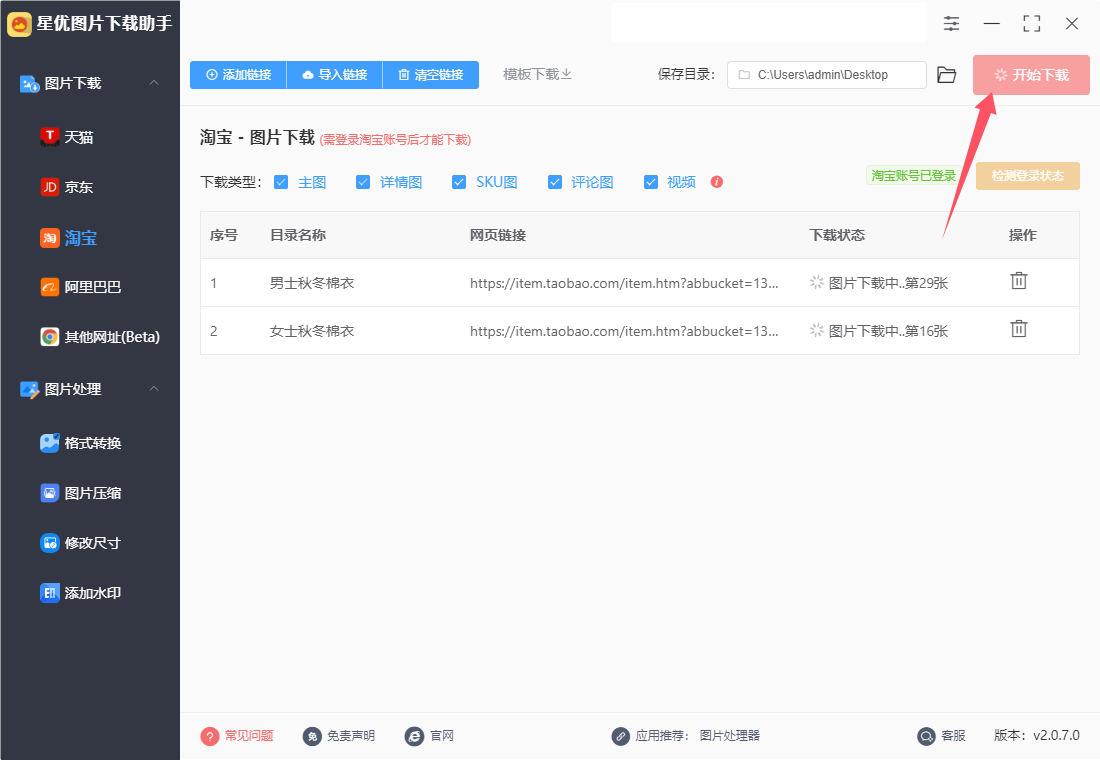Click the 模板下载 link
Screen dimensions: 1100x760
click(x=537, y=74)
